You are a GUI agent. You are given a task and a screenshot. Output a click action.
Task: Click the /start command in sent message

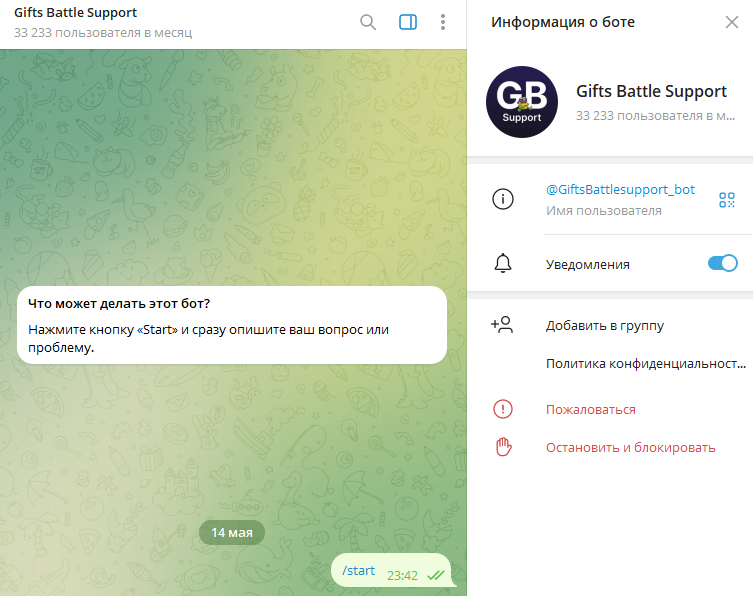click(358, 571)
